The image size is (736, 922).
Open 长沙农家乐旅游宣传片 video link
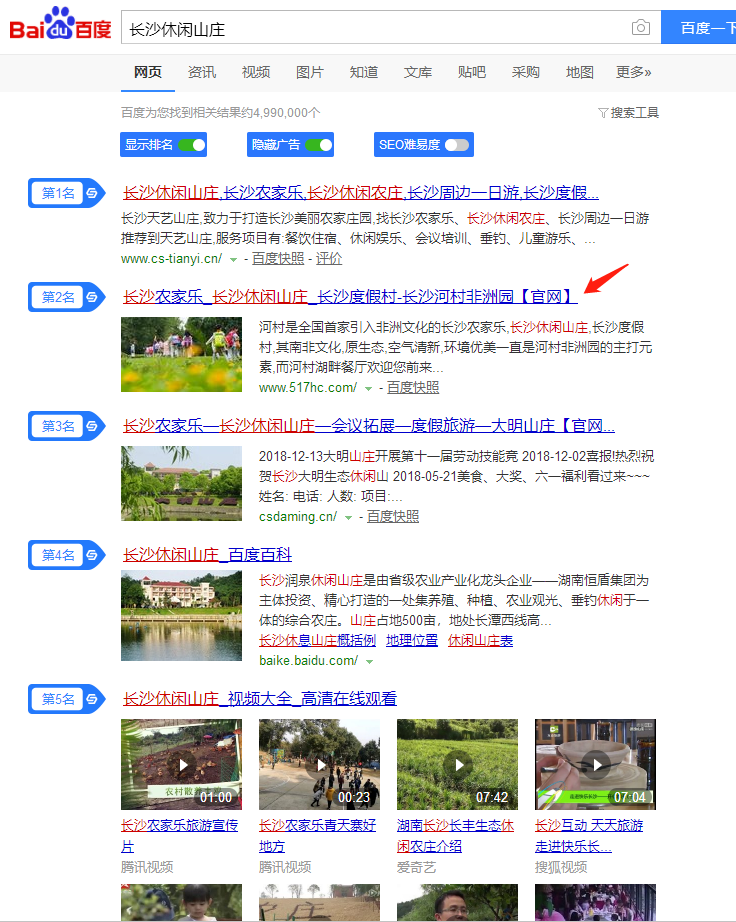point(179,836)
